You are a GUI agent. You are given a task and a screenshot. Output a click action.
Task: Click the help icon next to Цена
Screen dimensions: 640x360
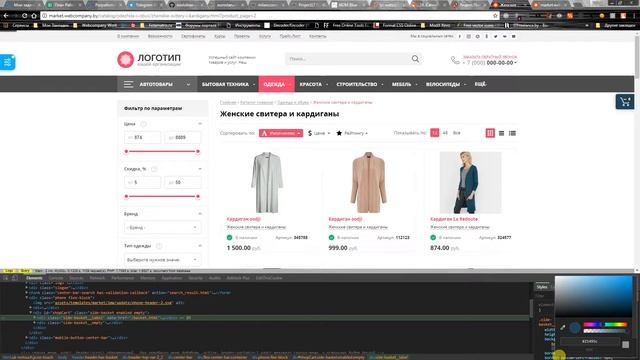tap(143, 124)
